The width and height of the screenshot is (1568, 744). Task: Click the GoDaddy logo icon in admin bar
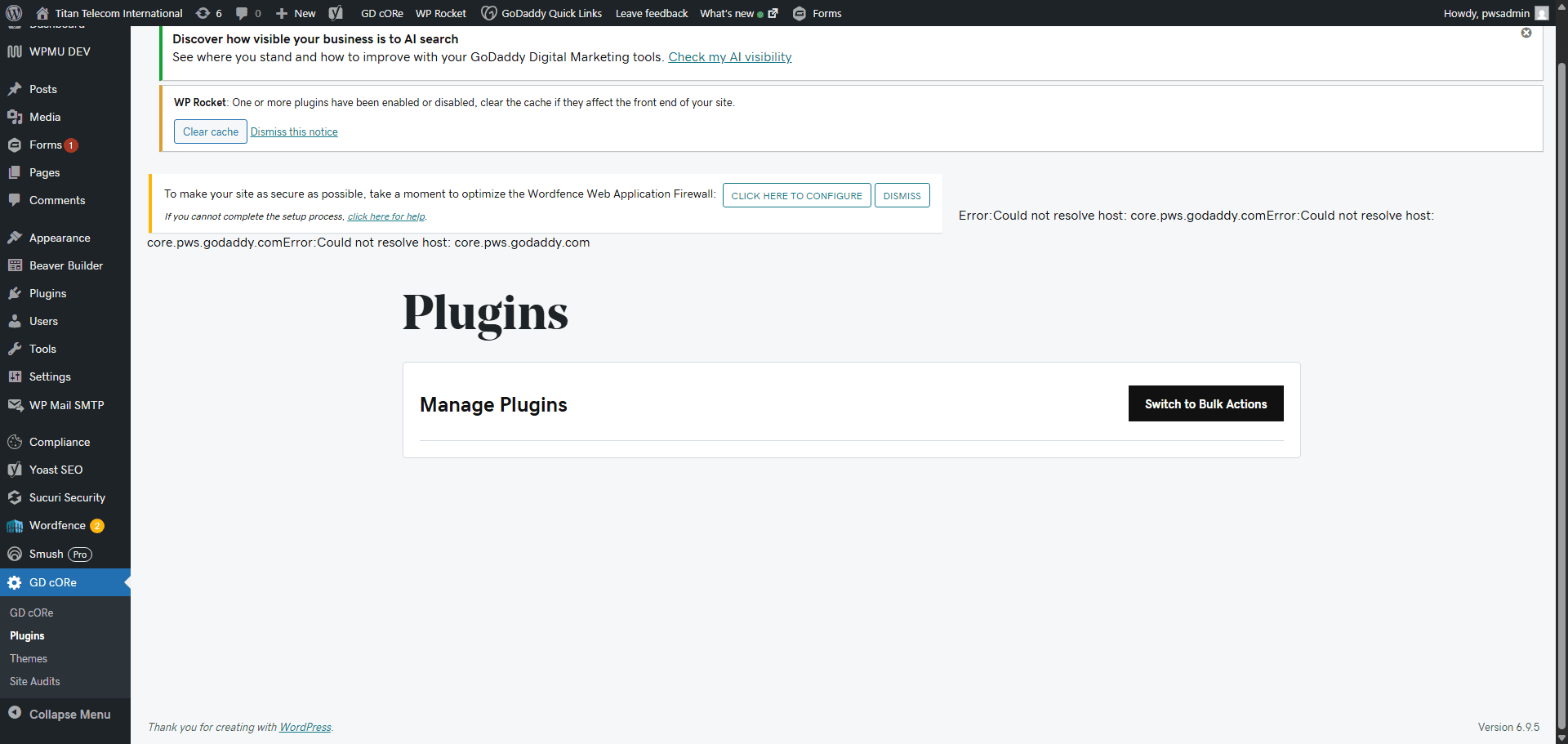(x=489, y=13)
